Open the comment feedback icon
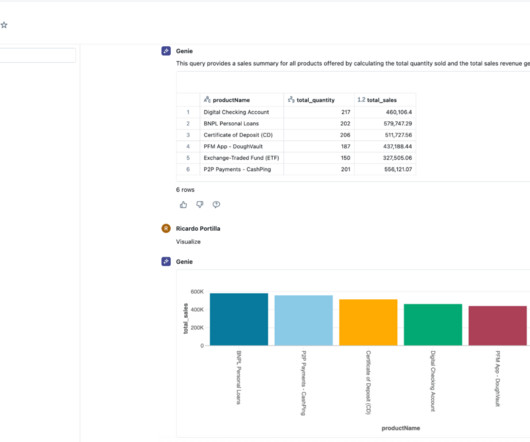 point(216,204)
